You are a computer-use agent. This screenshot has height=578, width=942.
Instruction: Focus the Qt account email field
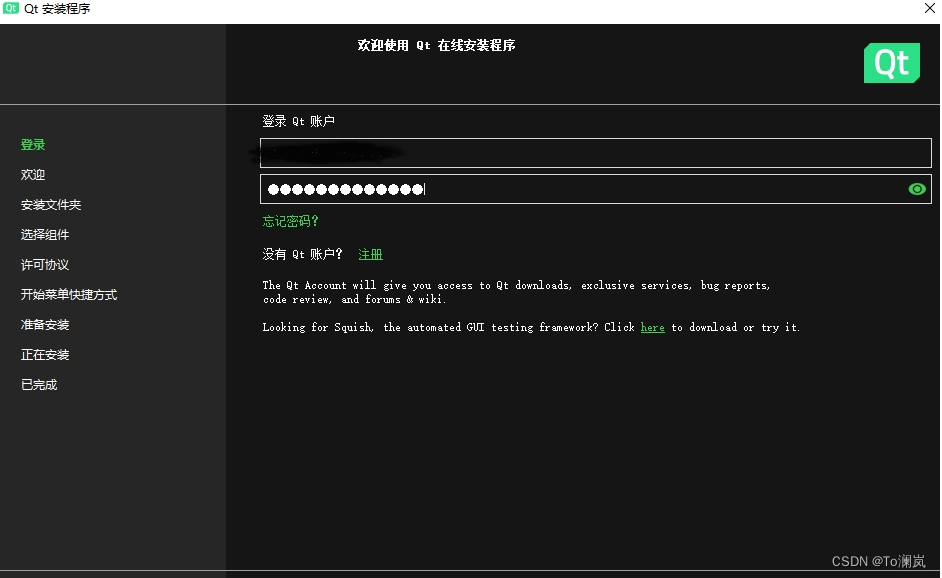[595, 153]
